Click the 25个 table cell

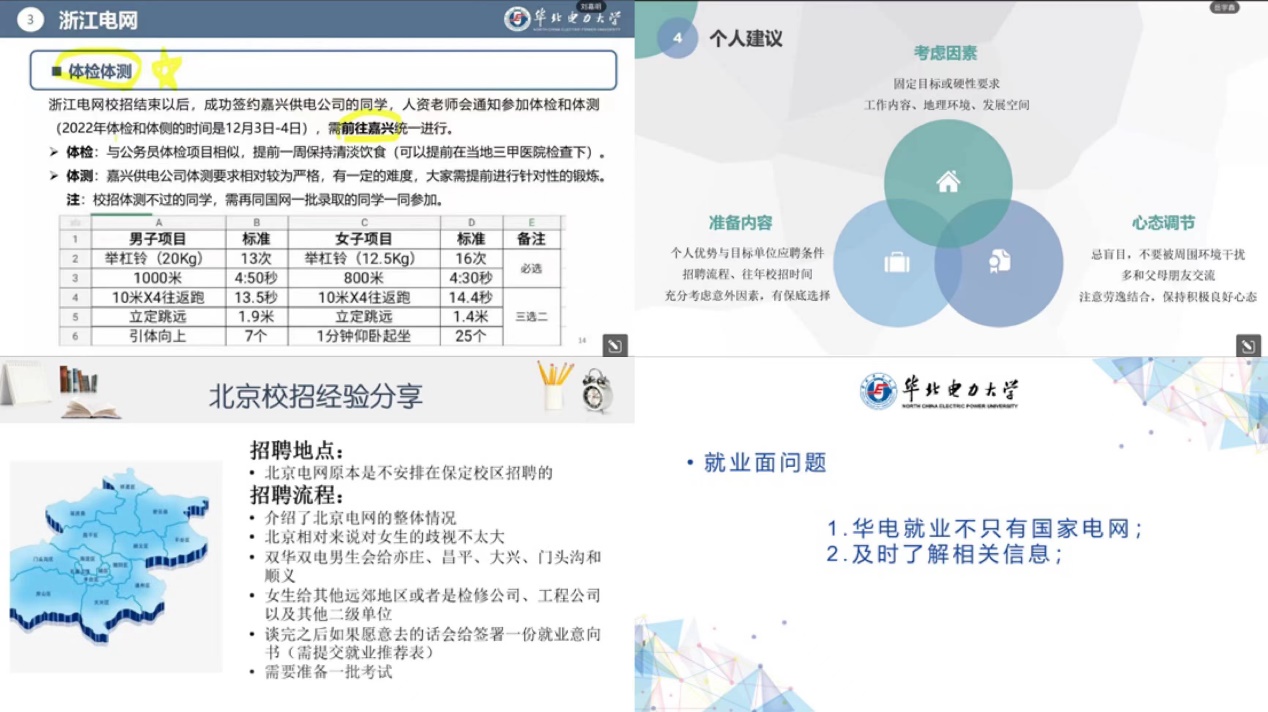point(471,337)
